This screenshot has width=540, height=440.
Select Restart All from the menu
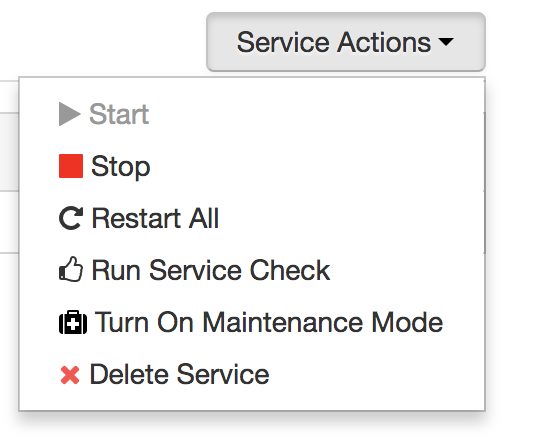pos(252,218)
